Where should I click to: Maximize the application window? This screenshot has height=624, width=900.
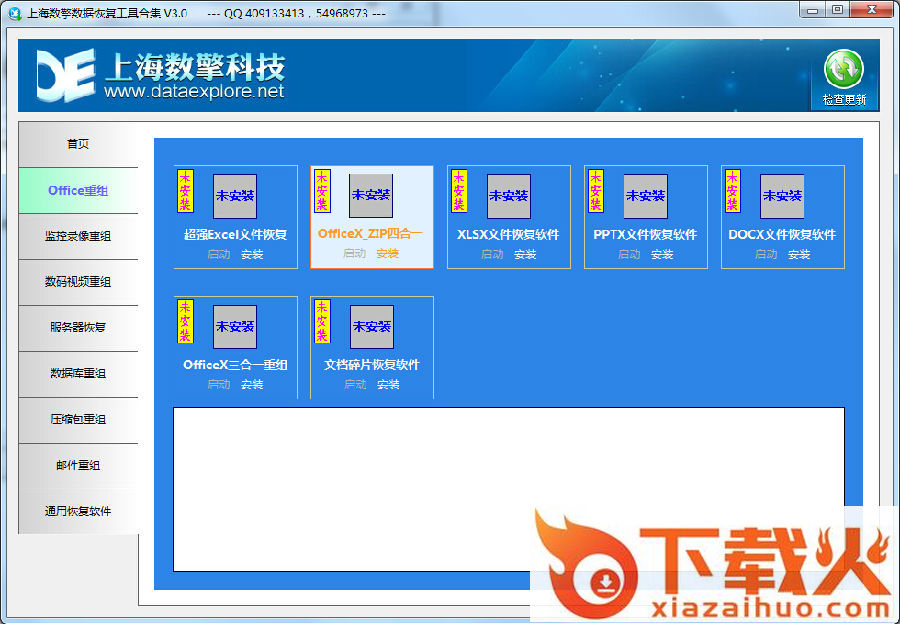point(838,10)
